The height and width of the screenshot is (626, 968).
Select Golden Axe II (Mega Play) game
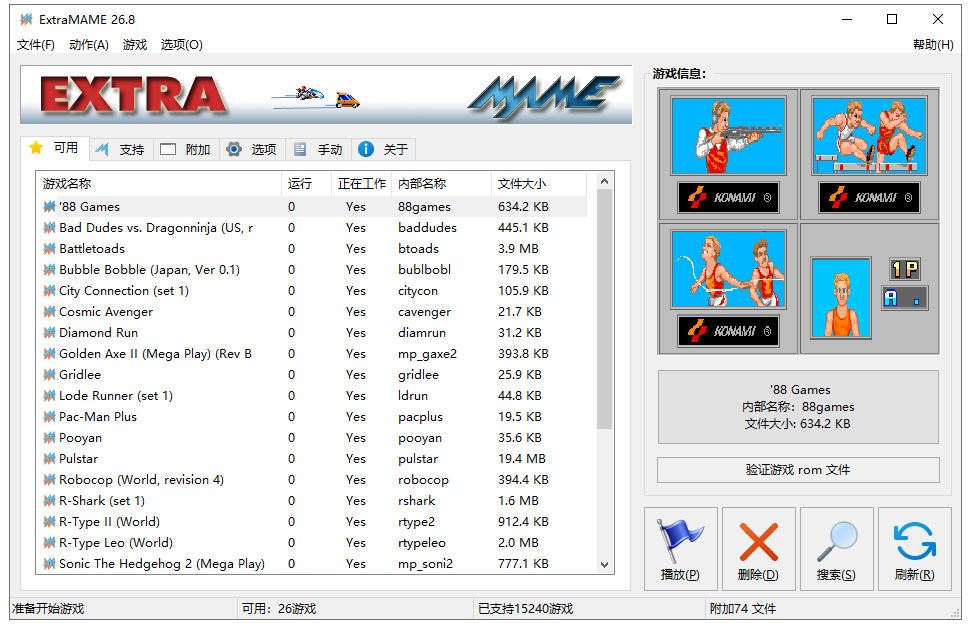point(312,354)
